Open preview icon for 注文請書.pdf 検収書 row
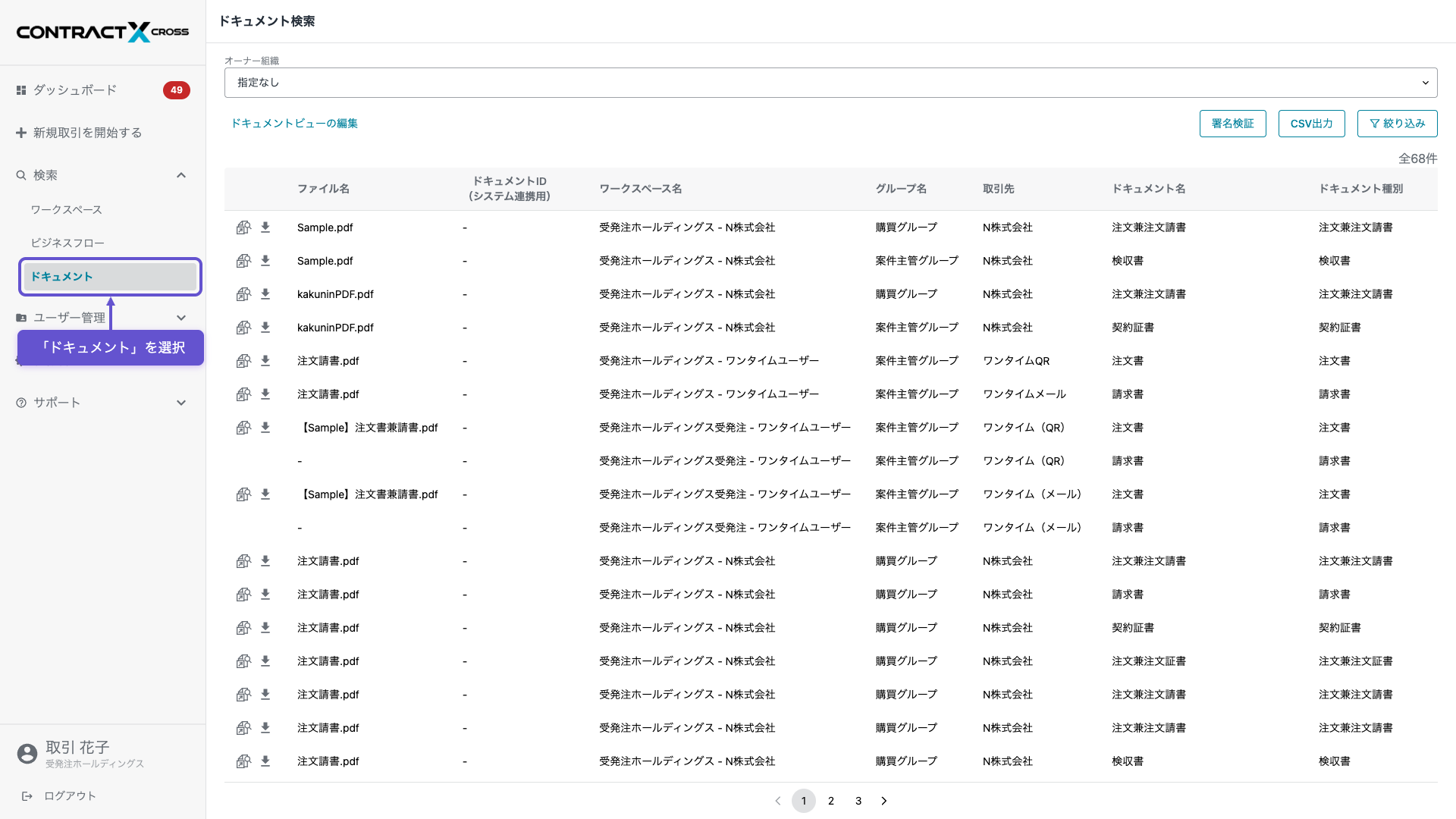Screen dimensions: 1456x819 (x=243, y=761)
